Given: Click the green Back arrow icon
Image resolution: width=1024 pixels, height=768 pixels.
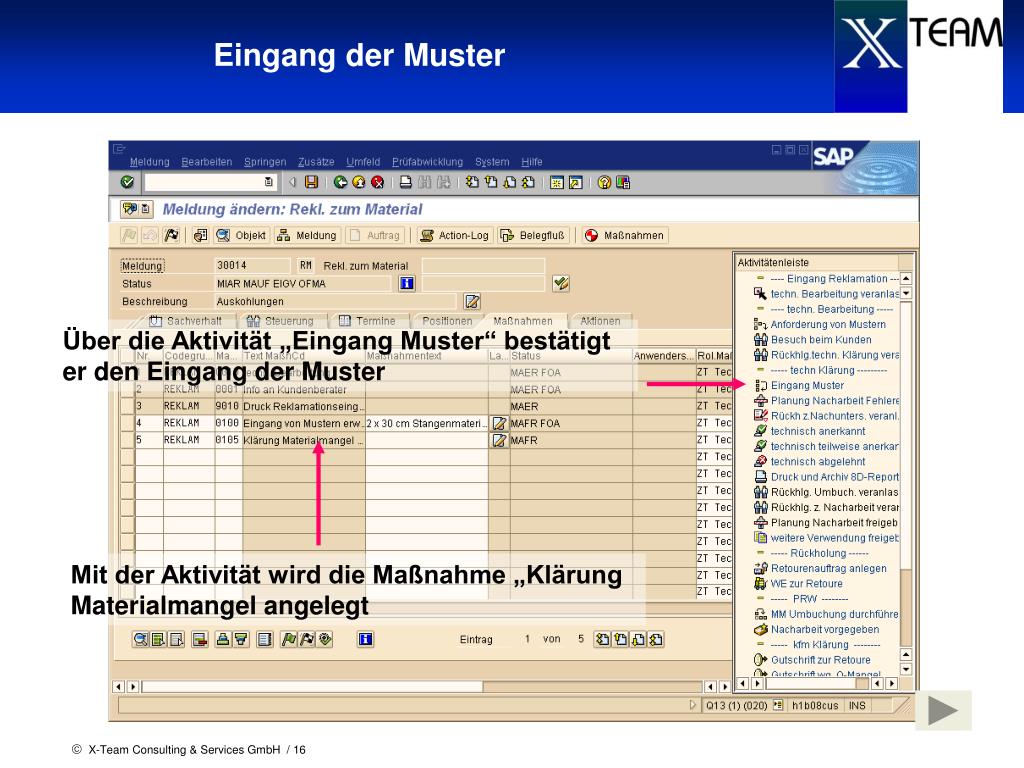Looking at the screenshot, I should (340, 182).
